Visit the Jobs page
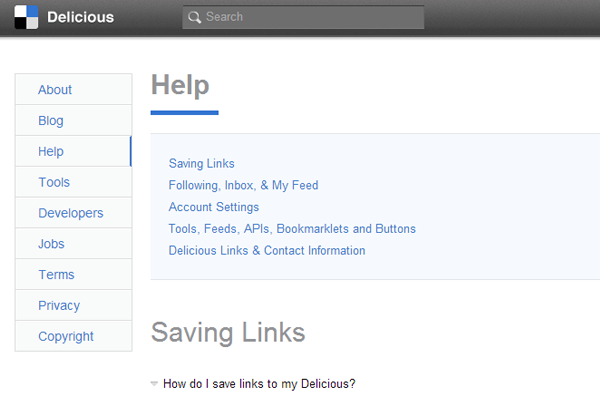Screen dimensions: 600x400 point(51,244)
